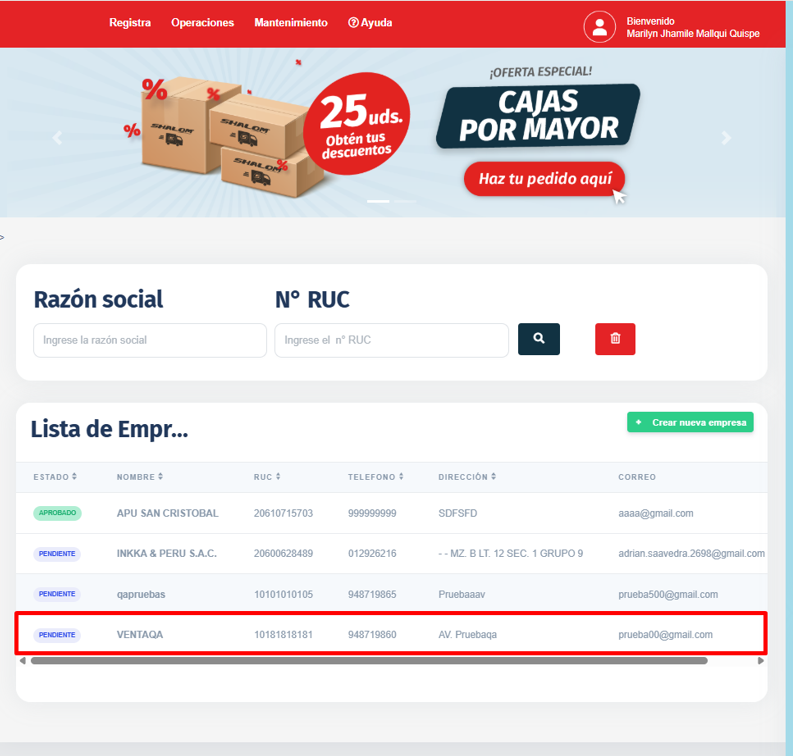Click the horizontal table scrollbar
Image resolution: width=794 pixels, height=756 pixels.
tap(369, 661)
